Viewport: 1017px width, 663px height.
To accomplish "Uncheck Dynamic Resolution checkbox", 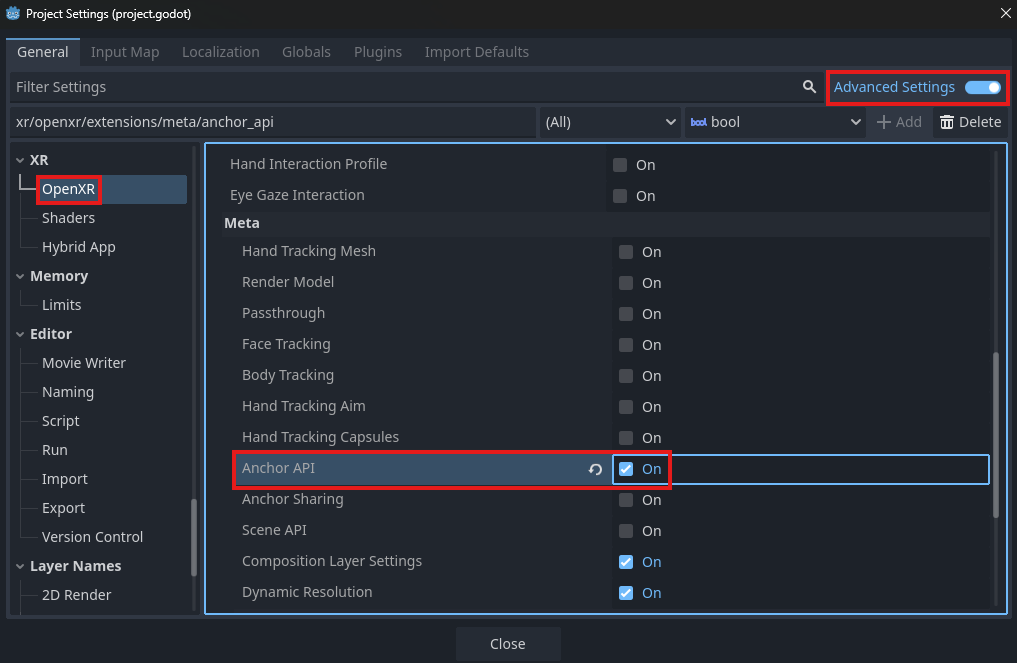I will (626, 593).
